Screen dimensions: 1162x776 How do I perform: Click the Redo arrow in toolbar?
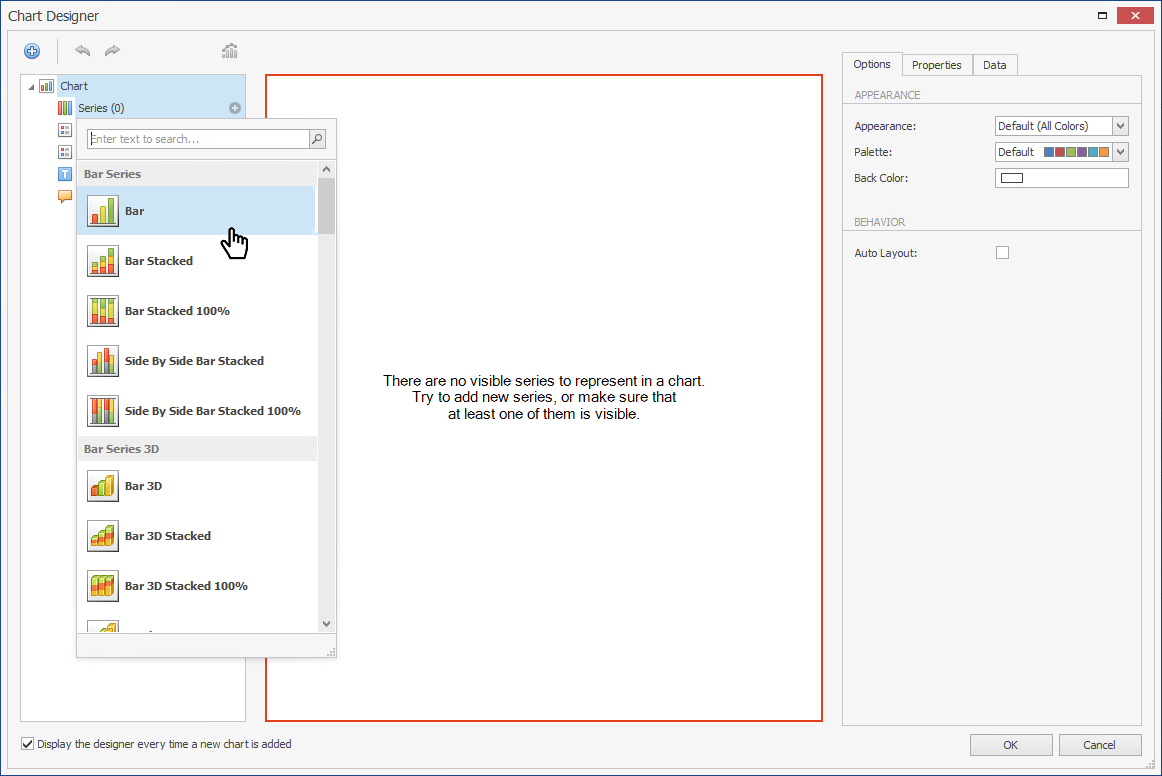[112, 51]
